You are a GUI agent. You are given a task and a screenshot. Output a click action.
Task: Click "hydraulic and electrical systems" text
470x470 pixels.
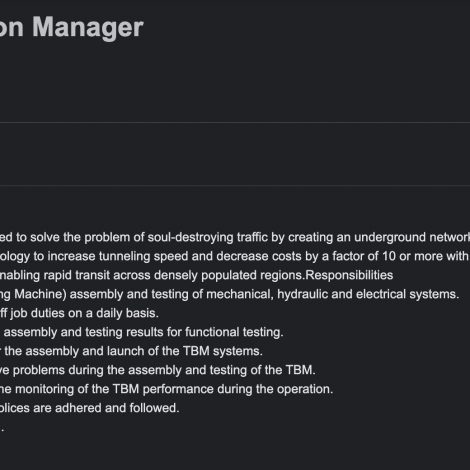pos(368,294)
